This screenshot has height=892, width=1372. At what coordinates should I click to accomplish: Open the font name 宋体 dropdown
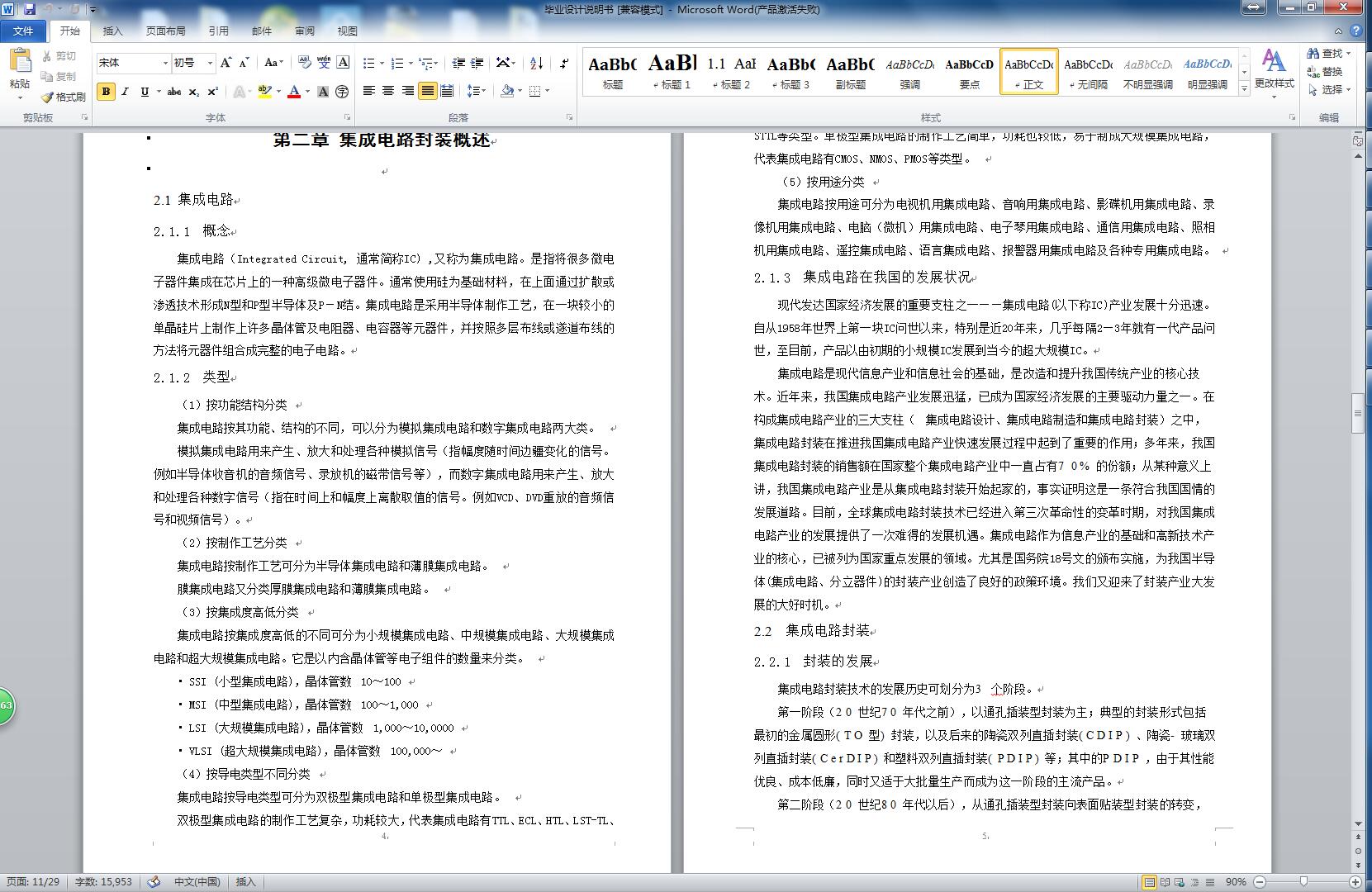point(164,63)
